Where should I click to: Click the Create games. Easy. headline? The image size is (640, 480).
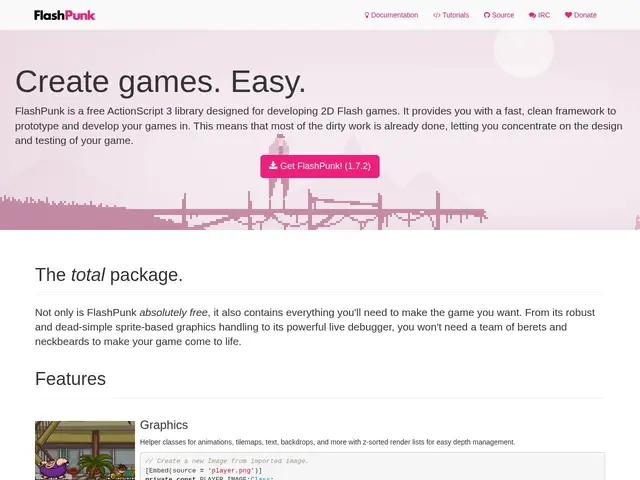tap(160, 82)
